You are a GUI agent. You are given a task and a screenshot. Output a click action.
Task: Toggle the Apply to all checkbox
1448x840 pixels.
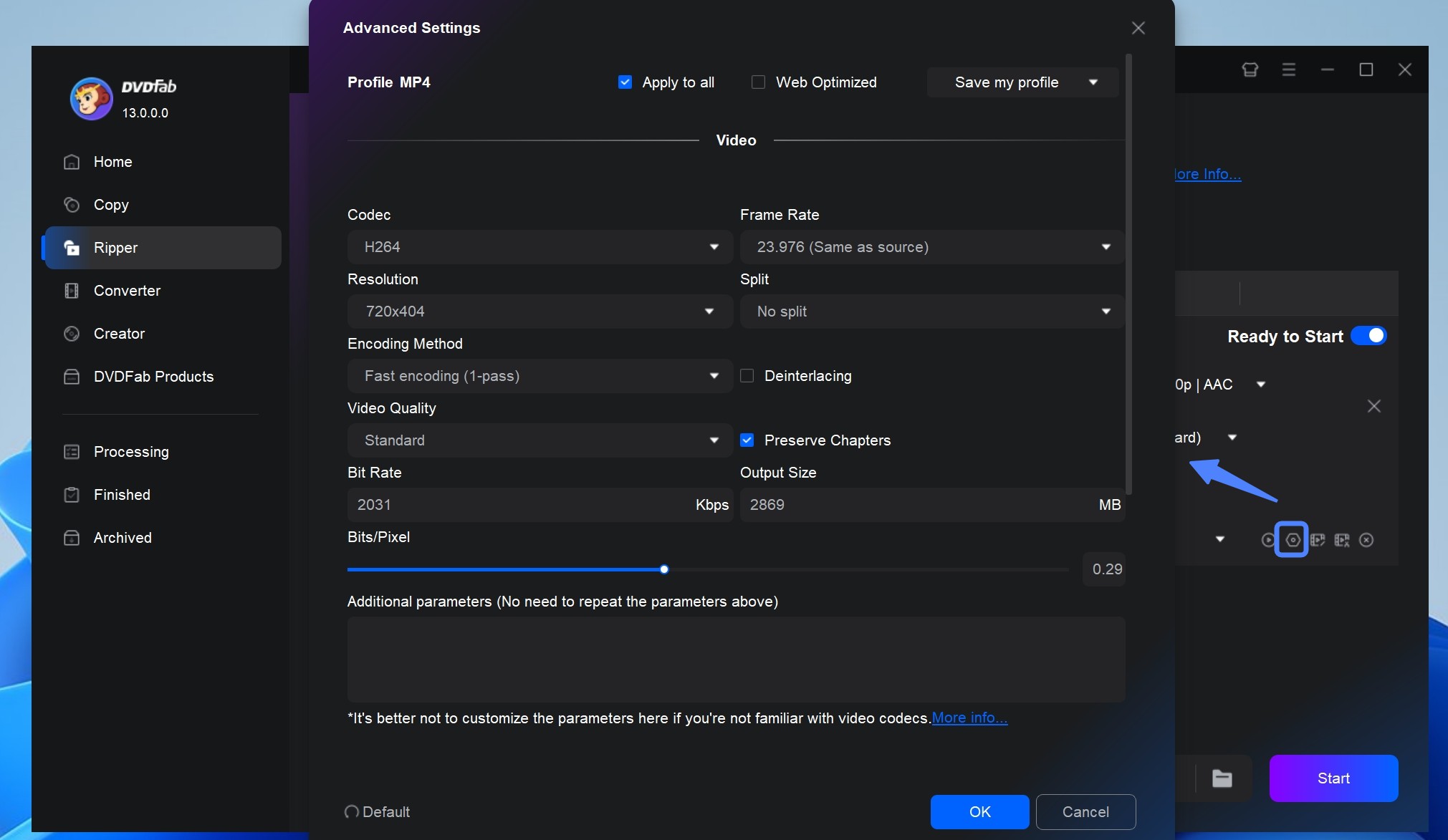click(625, 82)
